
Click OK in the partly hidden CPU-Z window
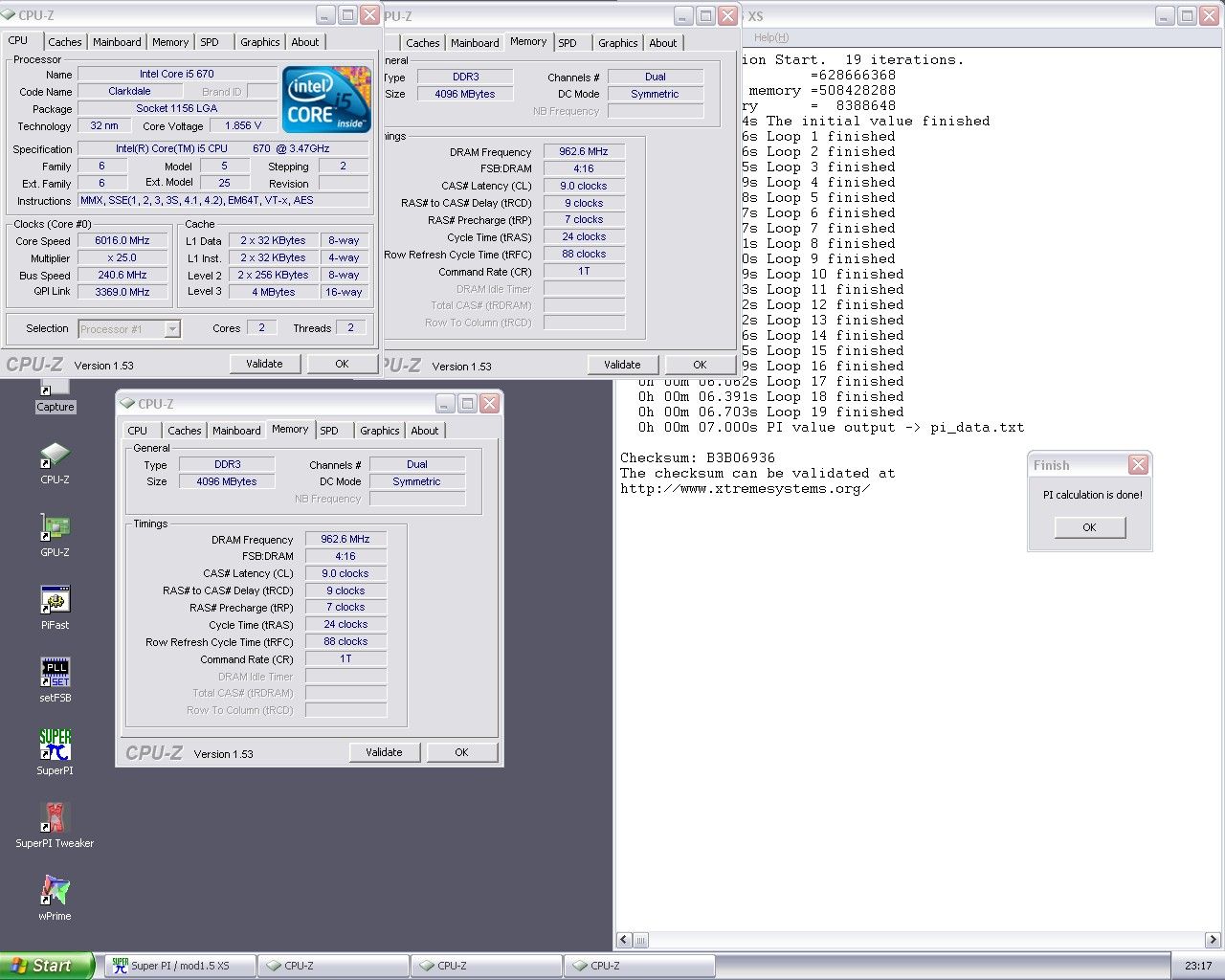[x=700, y=365]
